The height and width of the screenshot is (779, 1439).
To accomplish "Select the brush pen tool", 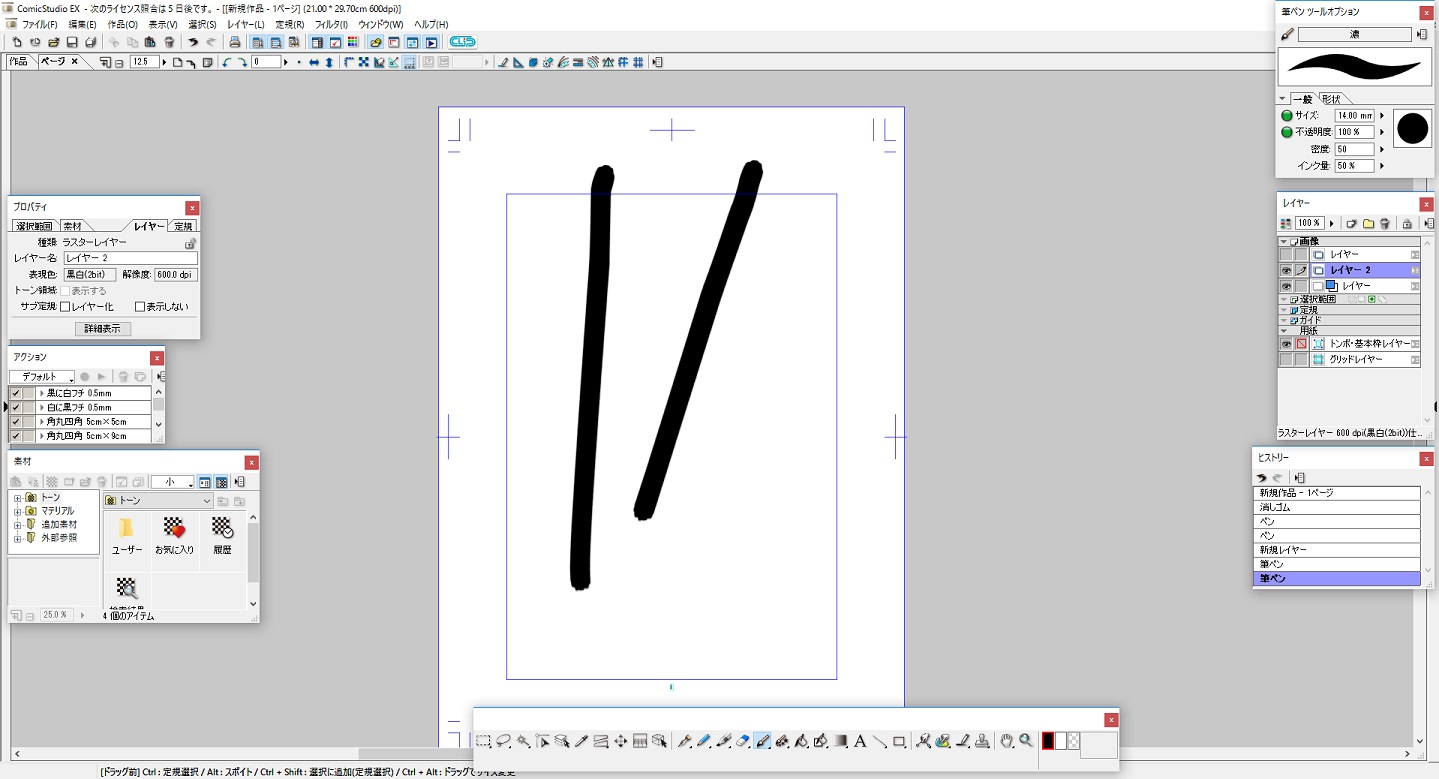I will click(762, 741).
